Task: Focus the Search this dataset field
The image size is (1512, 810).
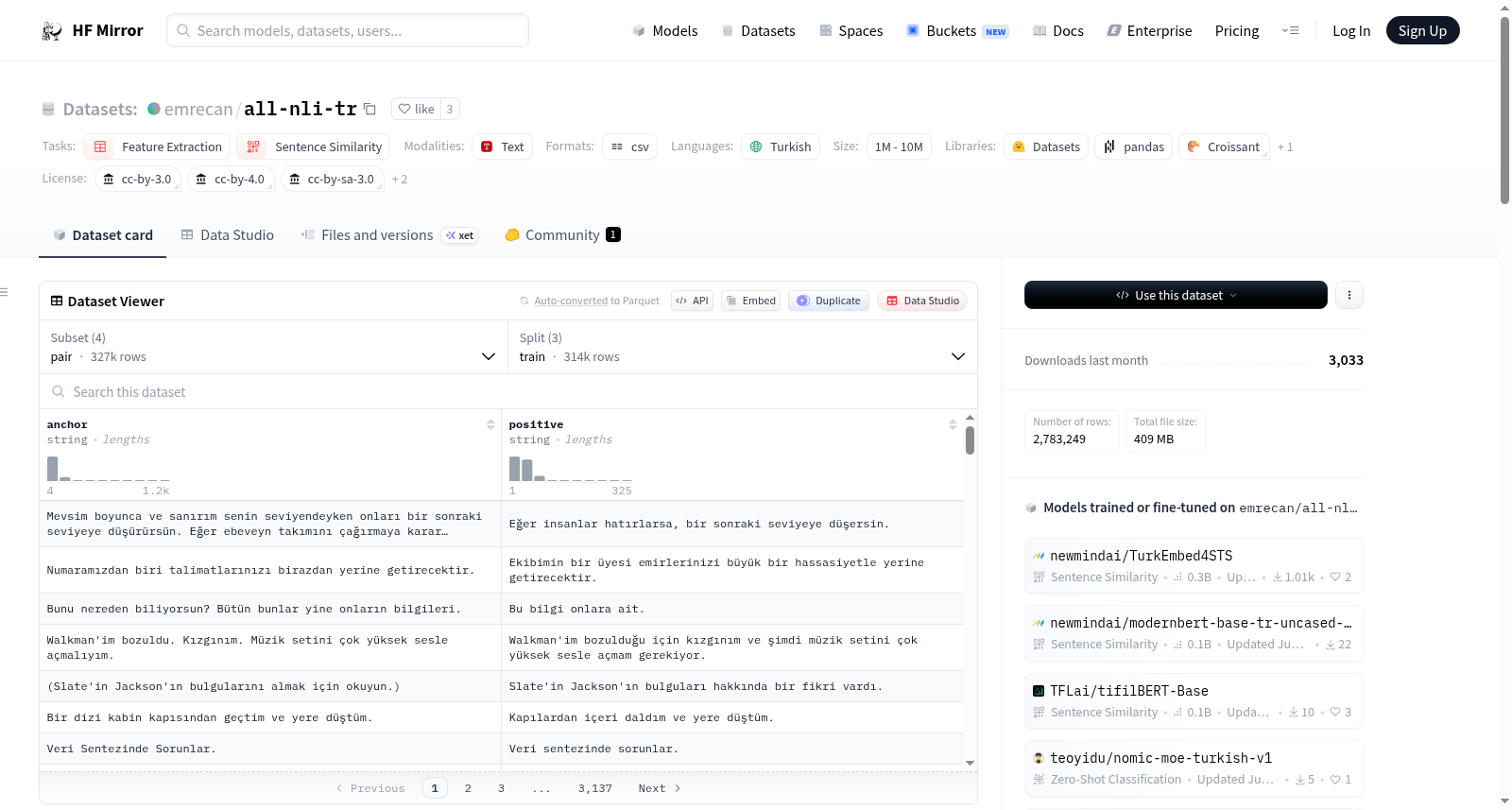Action: tap(508, 391)
